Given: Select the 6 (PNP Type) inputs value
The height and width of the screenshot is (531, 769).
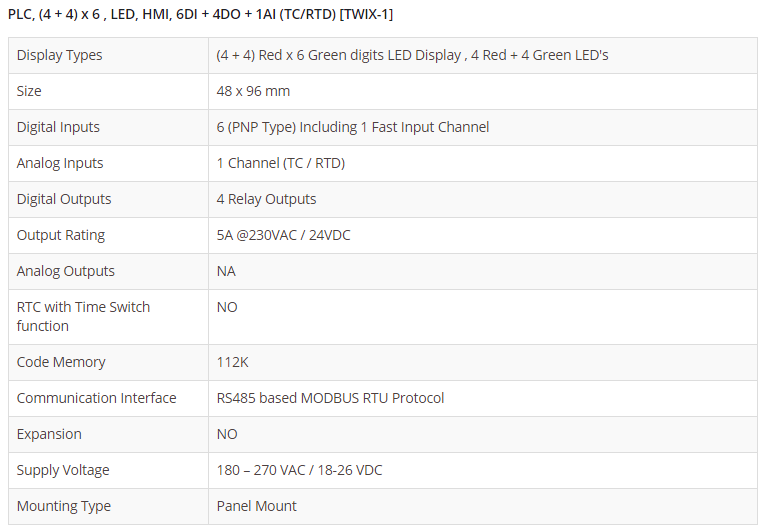Looking at the screenshot, I should pos(352,127).
